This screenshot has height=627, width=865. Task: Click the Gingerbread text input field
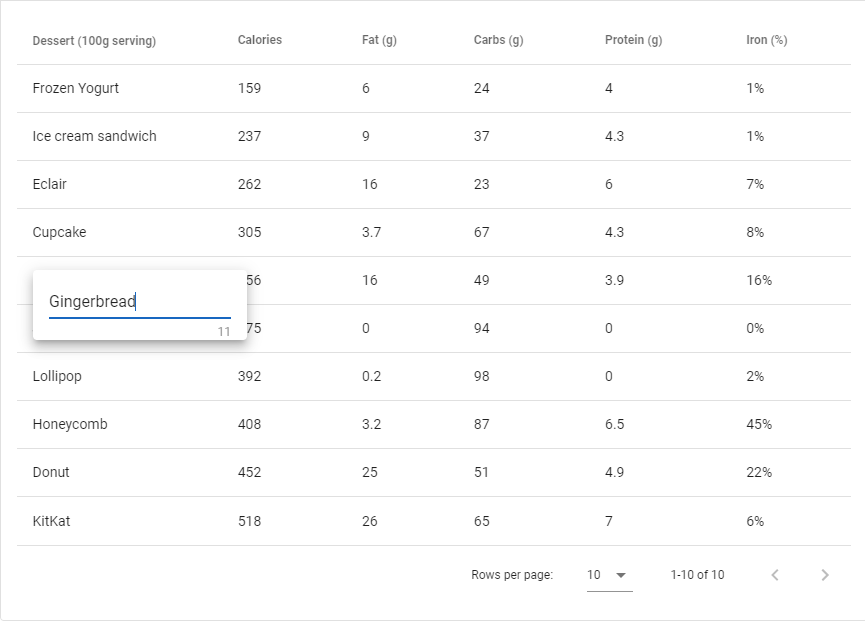click(139, 302)
